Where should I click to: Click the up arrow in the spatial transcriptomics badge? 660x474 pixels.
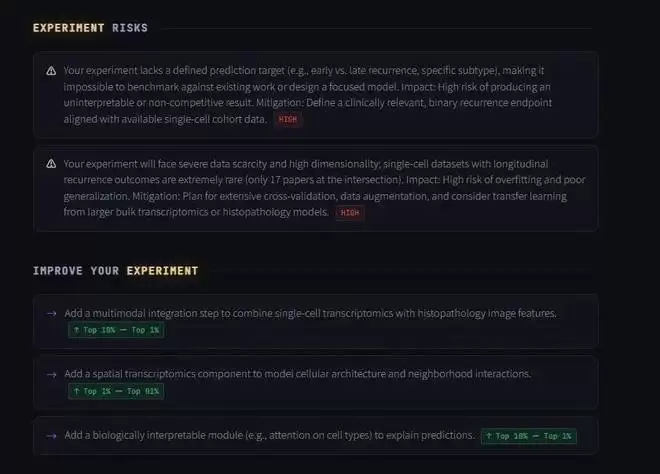point(76,391)
